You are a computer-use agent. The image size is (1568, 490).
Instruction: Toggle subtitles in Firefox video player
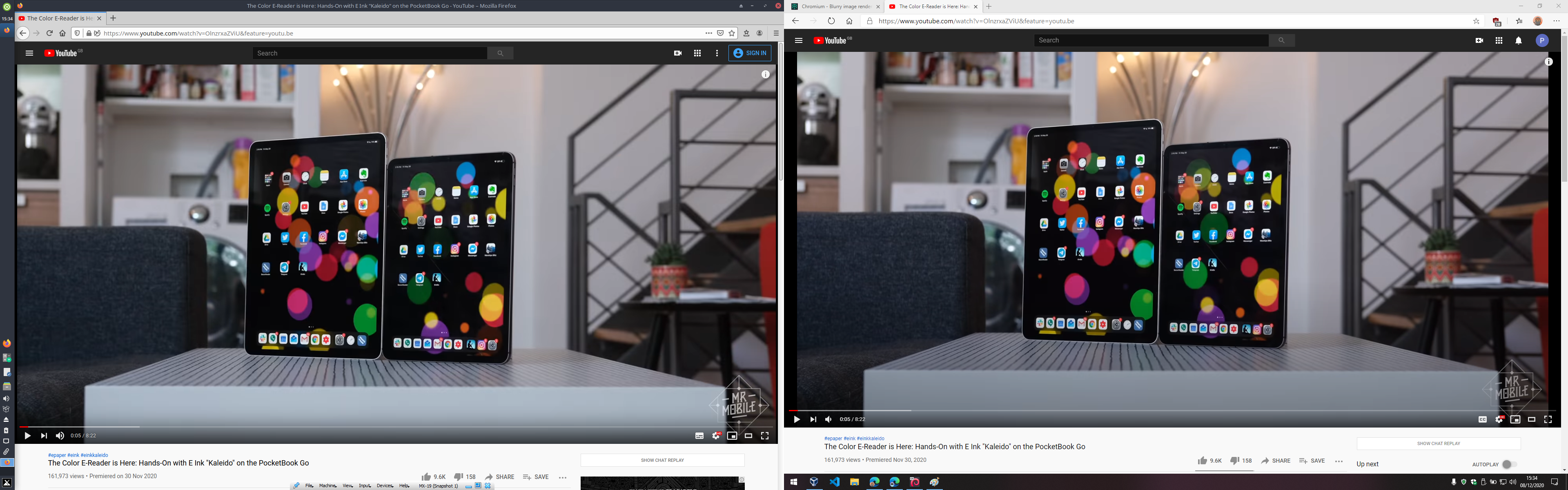tap(699, 436)
